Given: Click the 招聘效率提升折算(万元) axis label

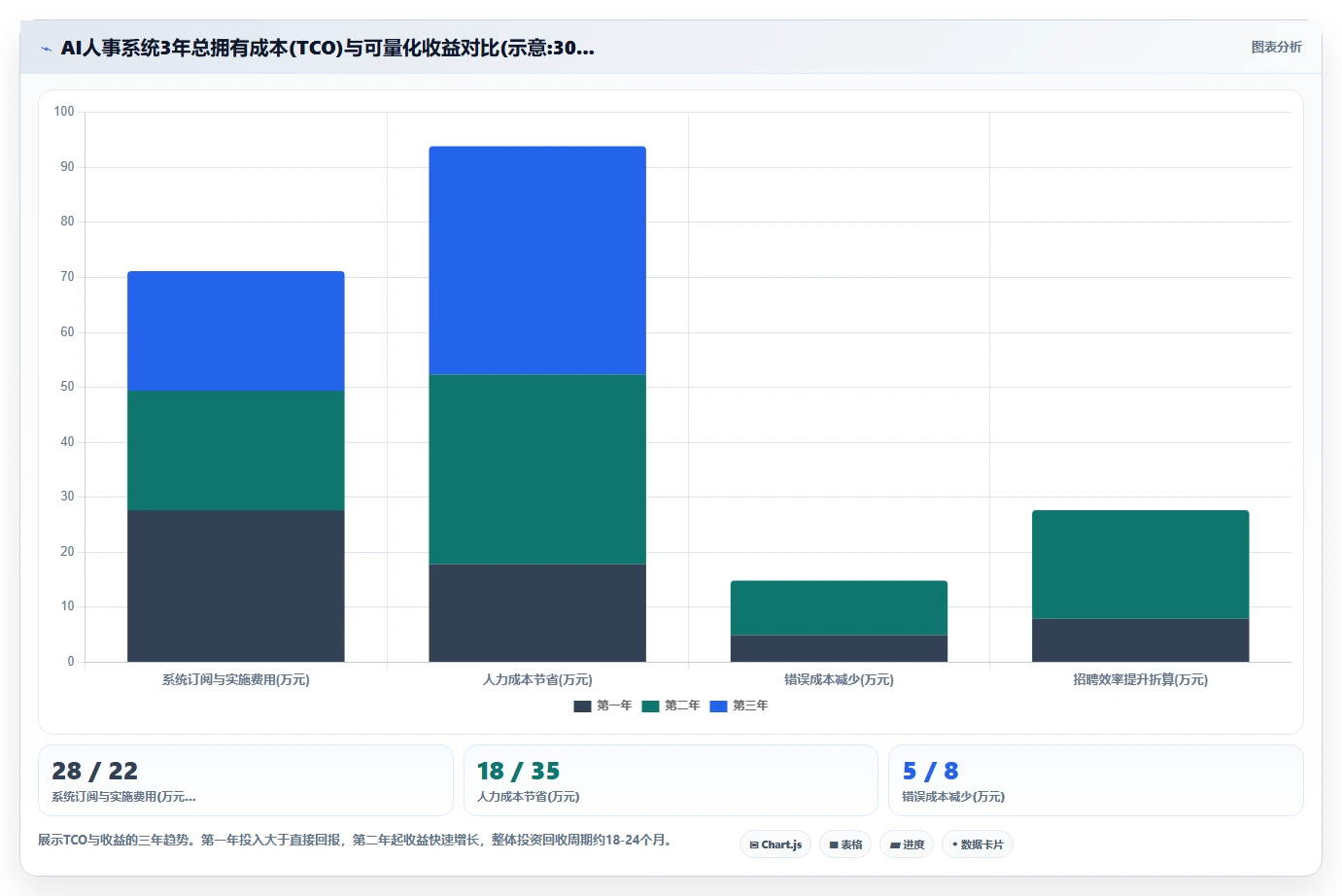Looking at the screenshot, I should tap(1140, 679).
